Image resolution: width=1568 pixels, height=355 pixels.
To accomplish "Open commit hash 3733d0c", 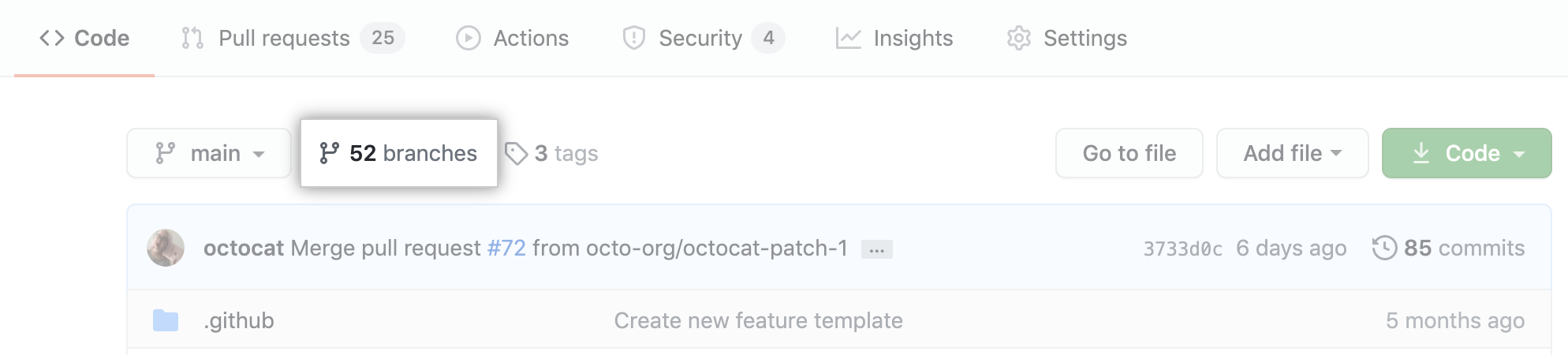I will (1182, 248).
